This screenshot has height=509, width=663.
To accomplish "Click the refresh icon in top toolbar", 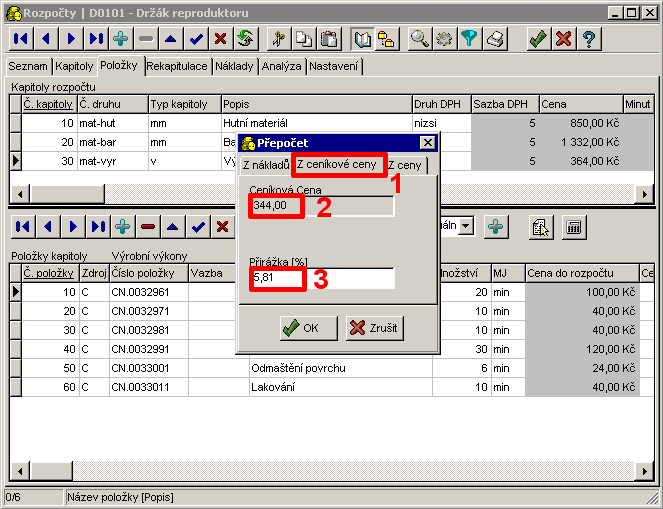I will [245, 39].
